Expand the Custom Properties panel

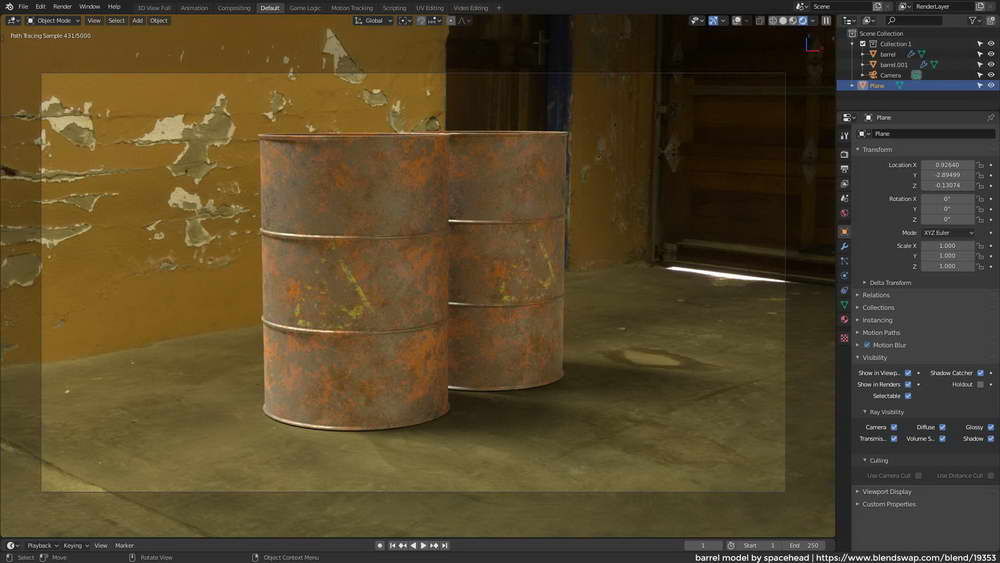888,504
